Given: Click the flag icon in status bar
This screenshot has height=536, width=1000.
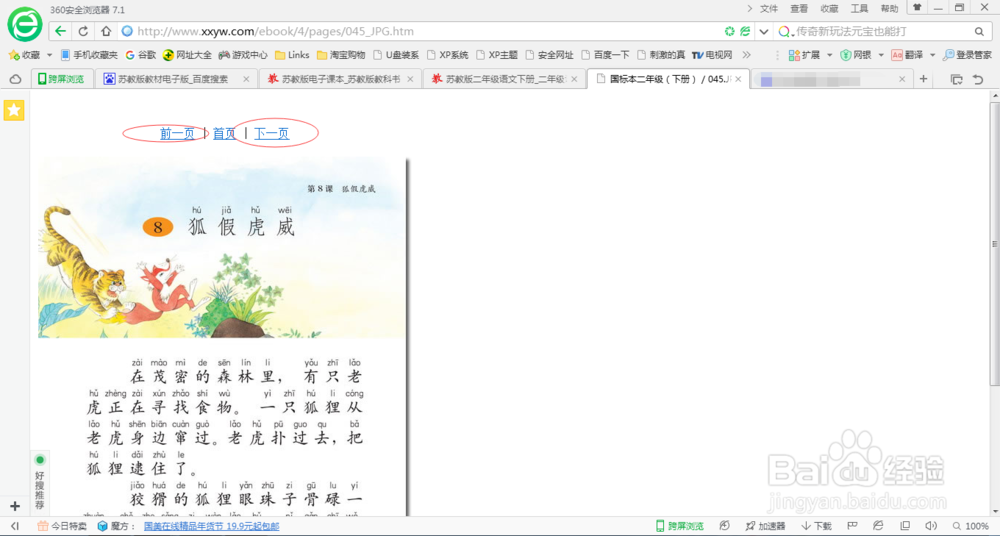Looking at the screenshot, I should point(851,526).
